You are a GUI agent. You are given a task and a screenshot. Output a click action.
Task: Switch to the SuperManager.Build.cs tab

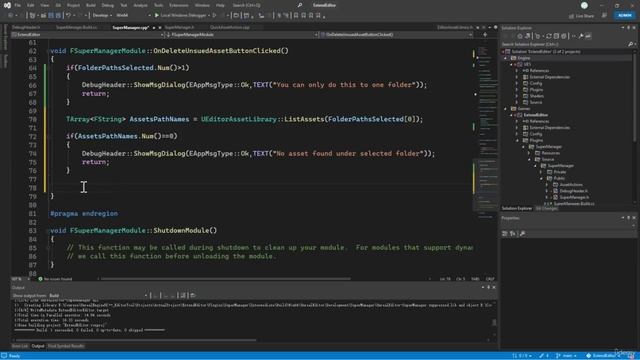click(76, 27)
